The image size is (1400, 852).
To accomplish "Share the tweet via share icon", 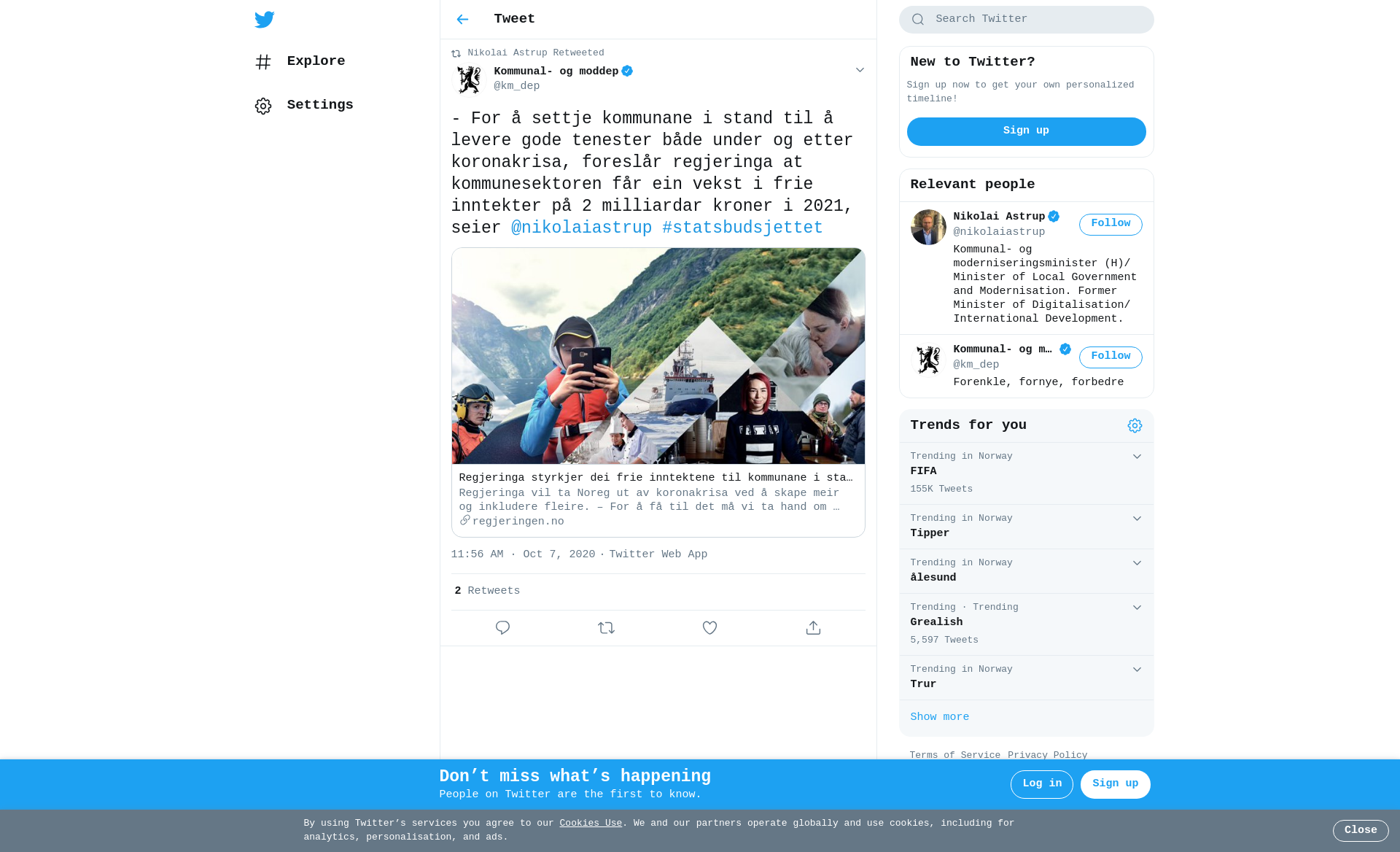I will (813, 628).
